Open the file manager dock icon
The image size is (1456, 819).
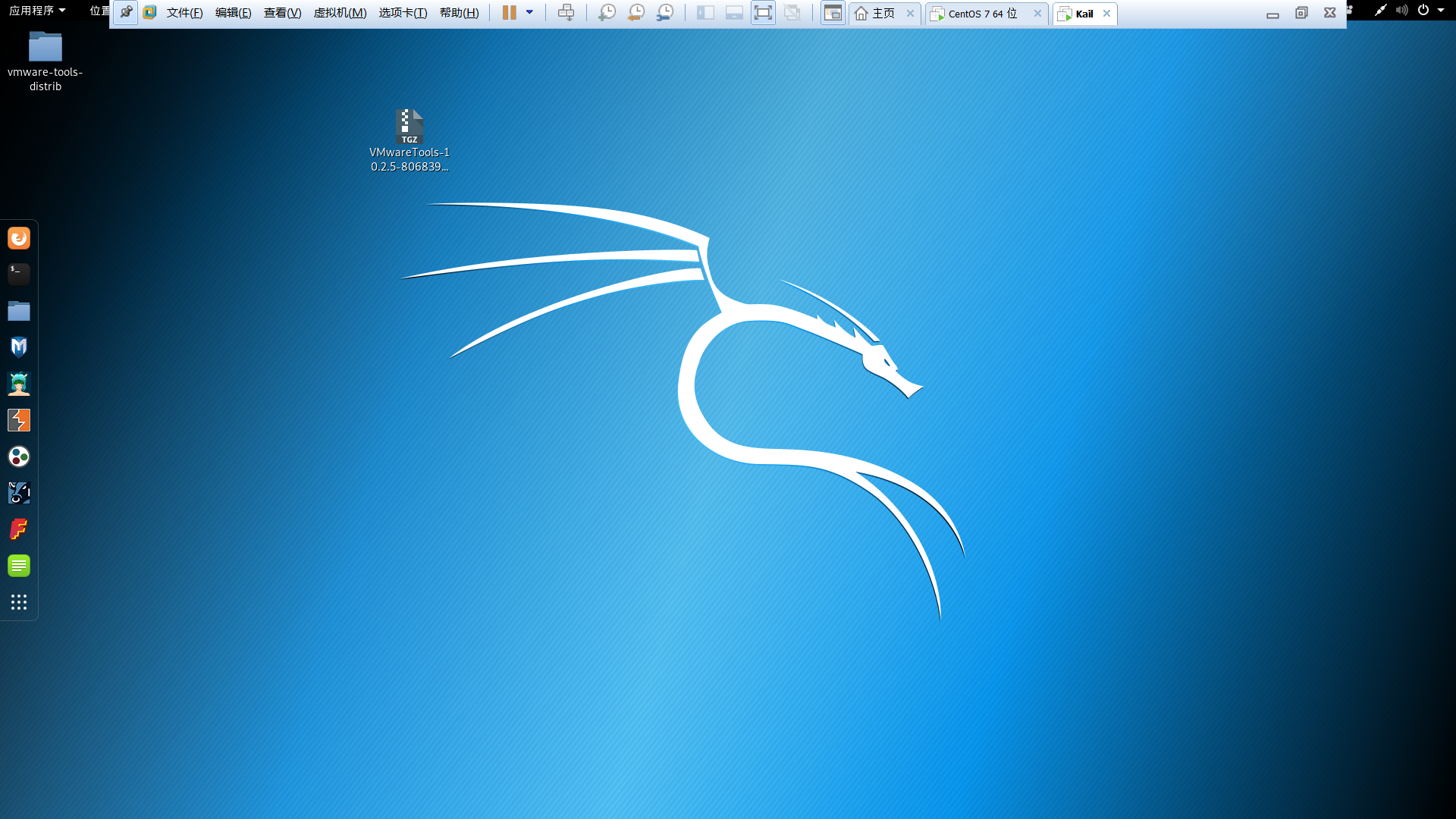pyautogui.click(x=19, y=310)
